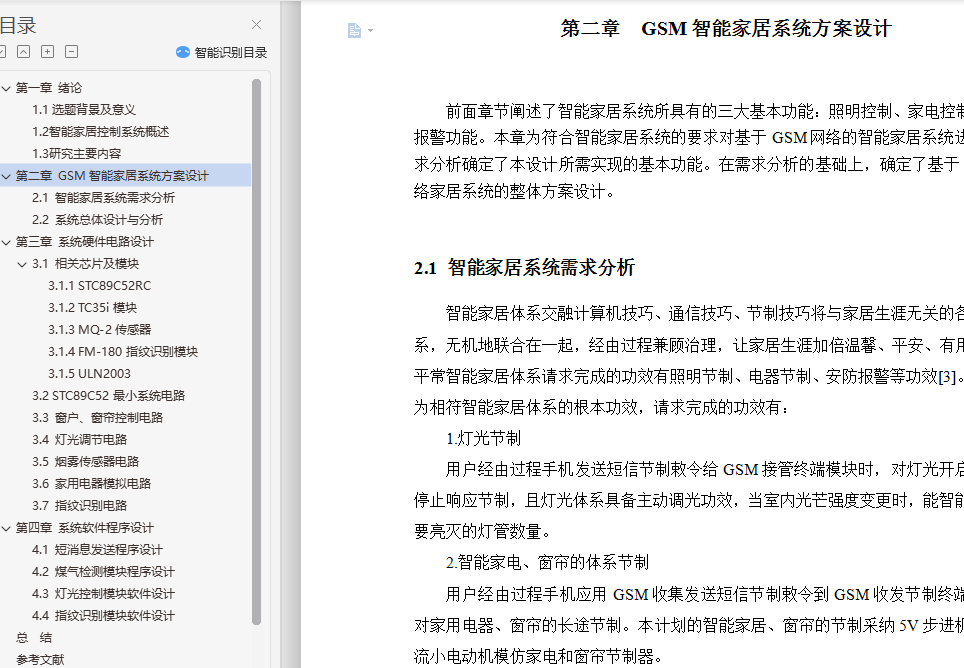Image resolution: width=964 pixels, height=668 pixels.
Task: Click the citation [3] in document body
Action: click(947, 377)
